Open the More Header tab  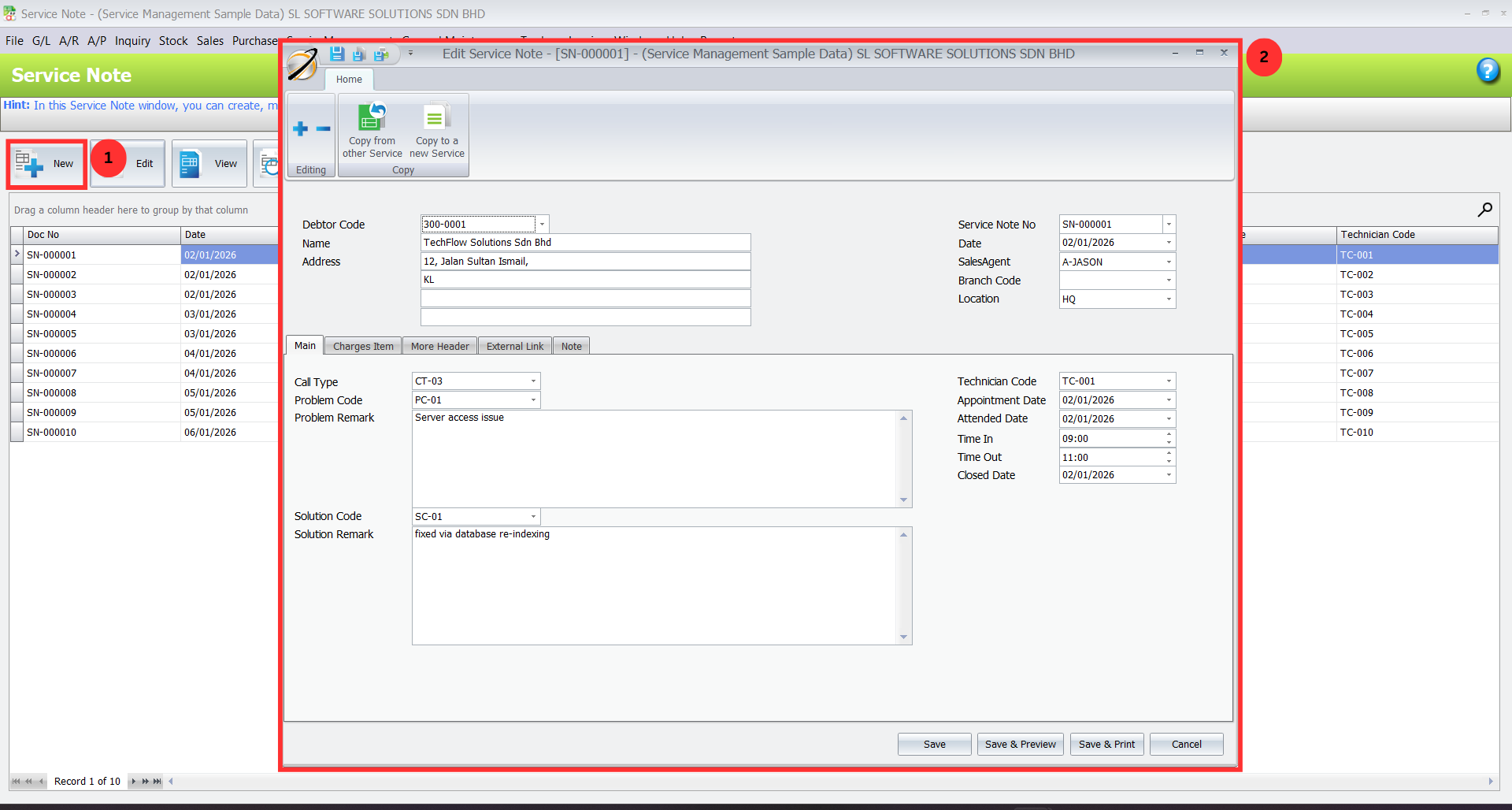pos(439,346)
